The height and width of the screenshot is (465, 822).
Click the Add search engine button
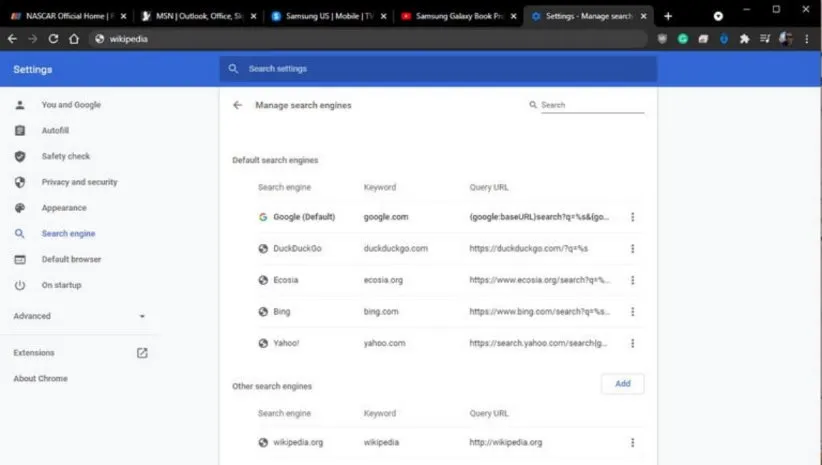622,384
